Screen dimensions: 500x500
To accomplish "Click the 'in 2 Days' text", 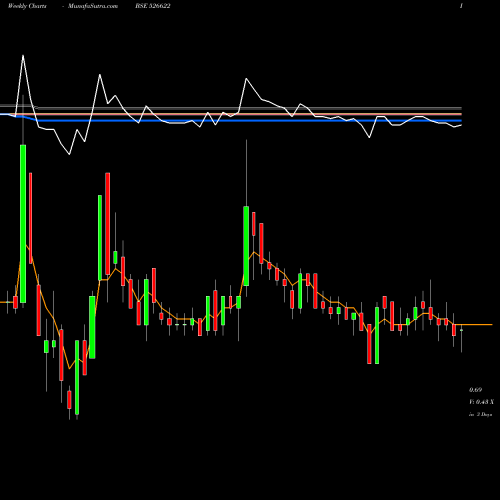I will coord(480,415).
